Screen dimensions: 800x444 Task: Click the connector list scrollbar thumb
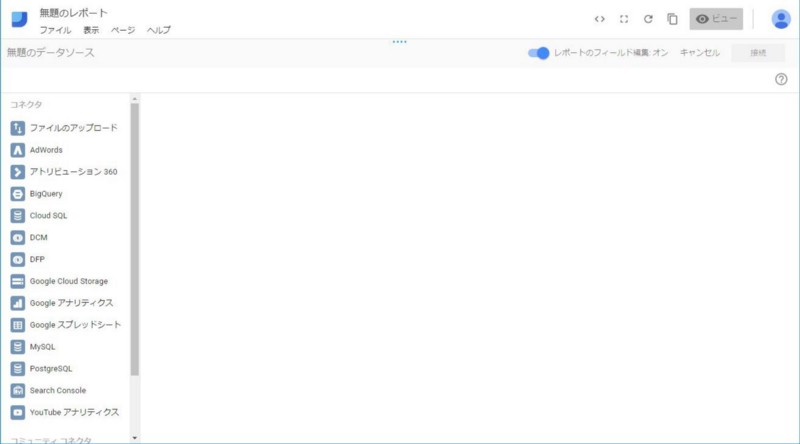click(x=135, y=240)
